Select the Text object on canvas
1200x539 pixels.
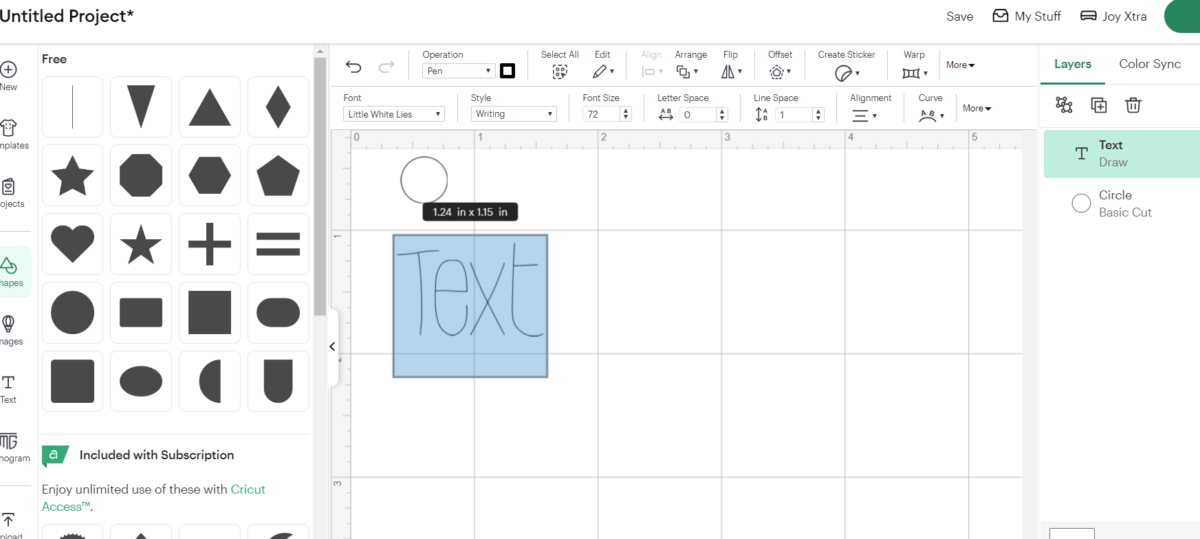click(470, 306)
